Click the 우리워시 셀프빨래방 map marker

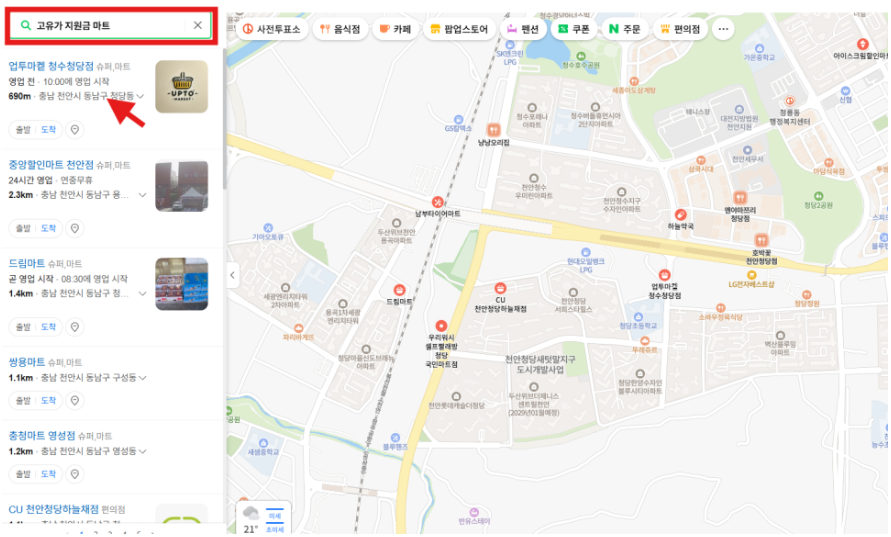[x=442, y=326]
